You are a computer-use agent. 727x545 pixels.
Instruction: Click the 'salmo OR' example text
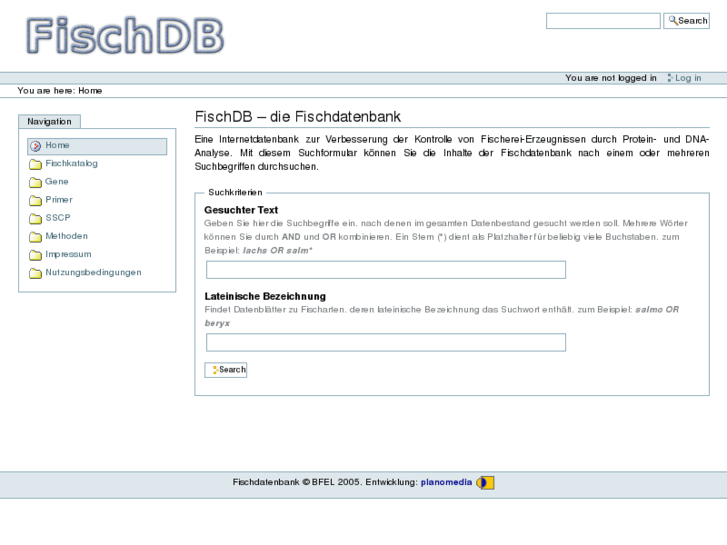pyautogui.click(x=657, y=309)
